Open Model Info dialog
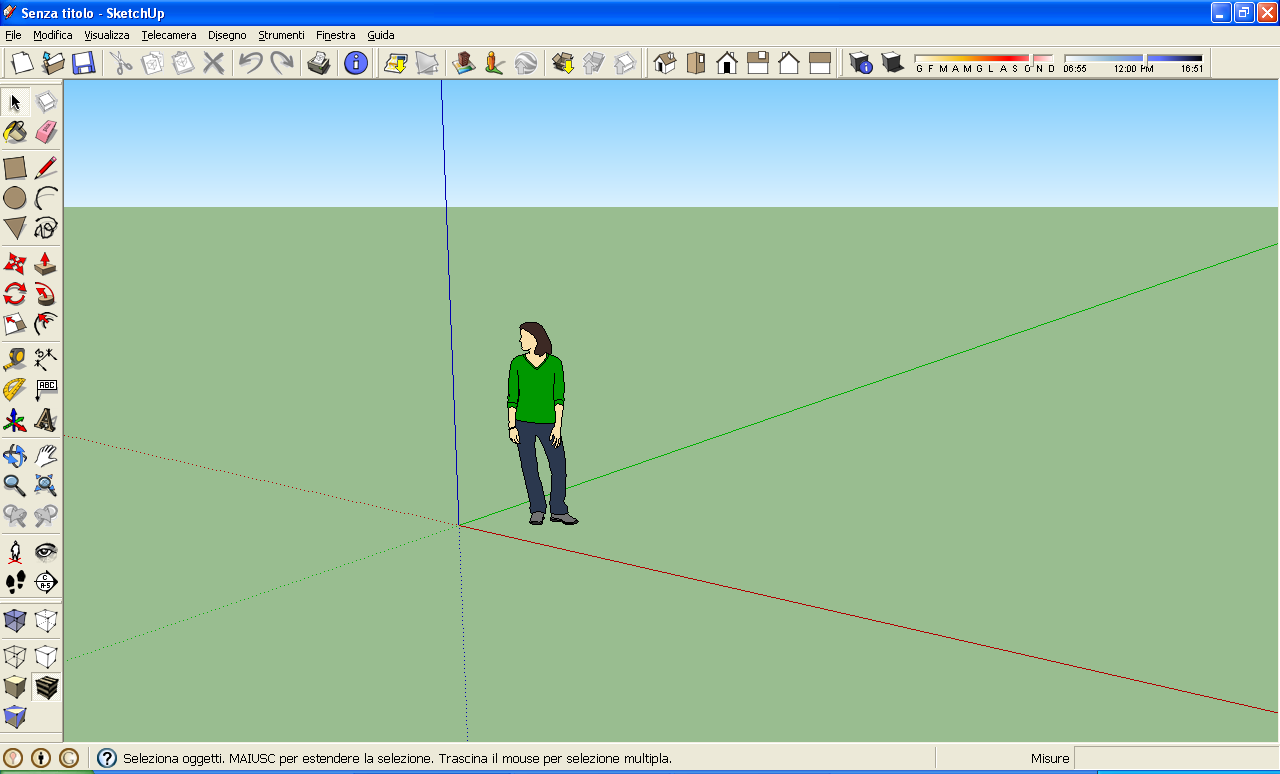This screenshot has height=774, width=1280. [x=356, y=63]
